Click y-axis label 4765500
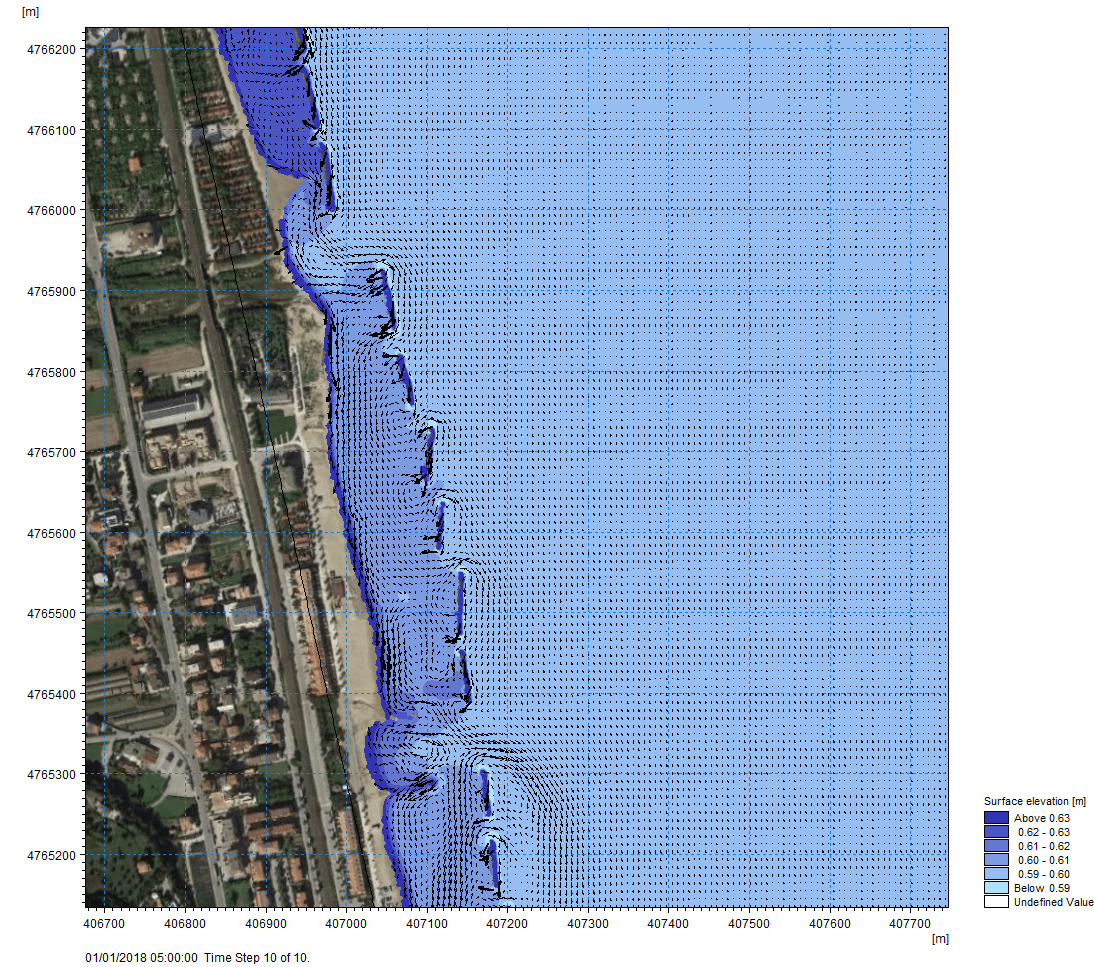This screenshot has height=967, width=1094. pyautogui.click(x=51, y=614)
